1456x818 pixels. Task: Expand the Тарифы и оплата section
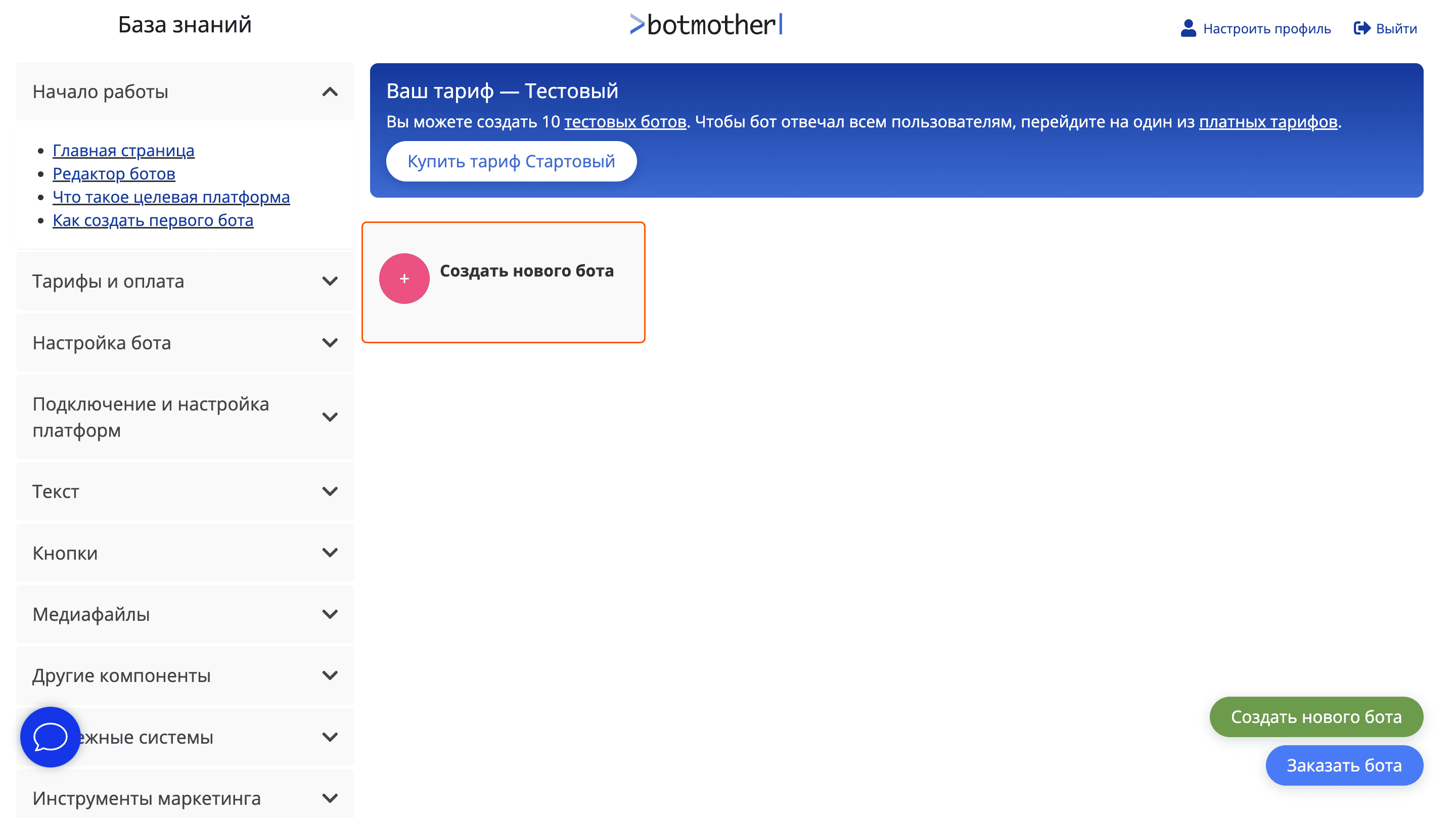click(330, 281)
